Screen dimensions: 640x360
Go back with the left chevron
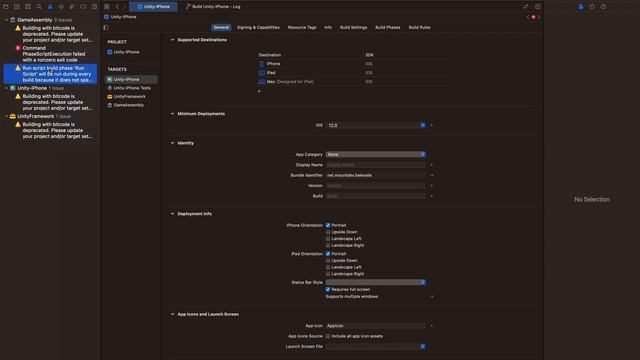117,7
